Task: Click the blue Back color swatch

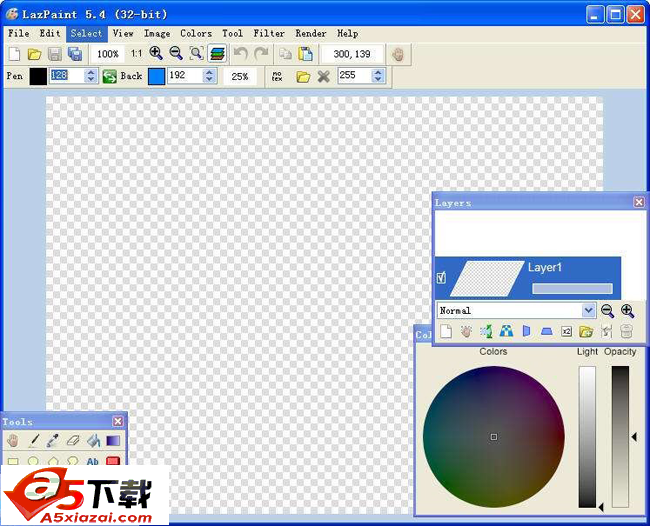Action: tap(157, 76)
